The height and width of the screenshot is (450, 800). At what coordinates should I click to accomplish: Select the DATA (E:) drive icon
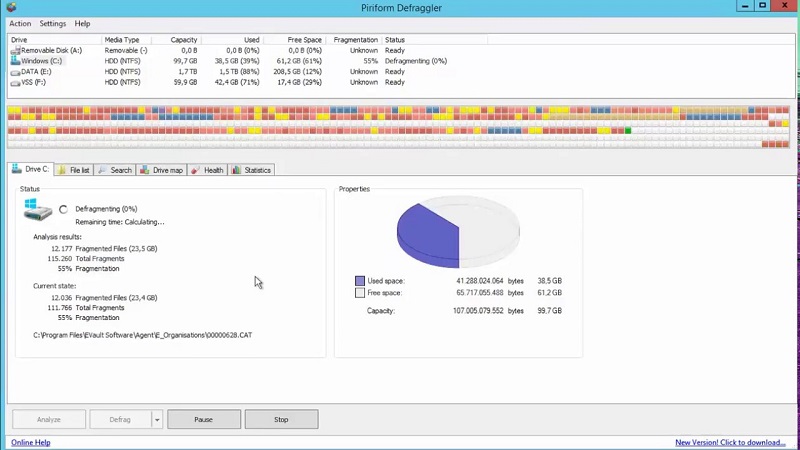tap(15, 72)
